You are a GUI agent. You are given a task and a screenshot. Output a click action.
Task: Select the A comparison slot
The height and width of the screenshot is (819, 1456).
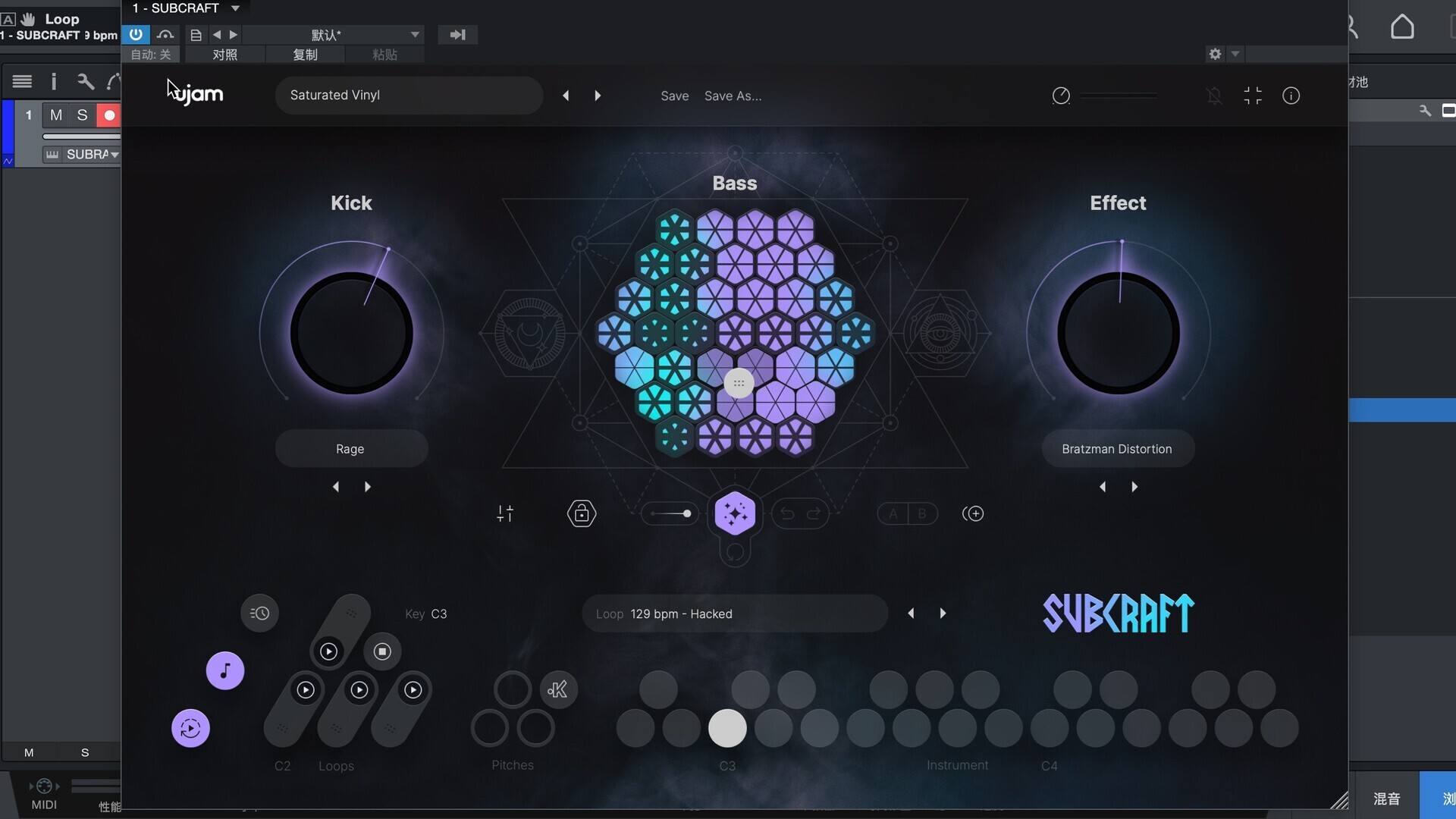point(893,513)
